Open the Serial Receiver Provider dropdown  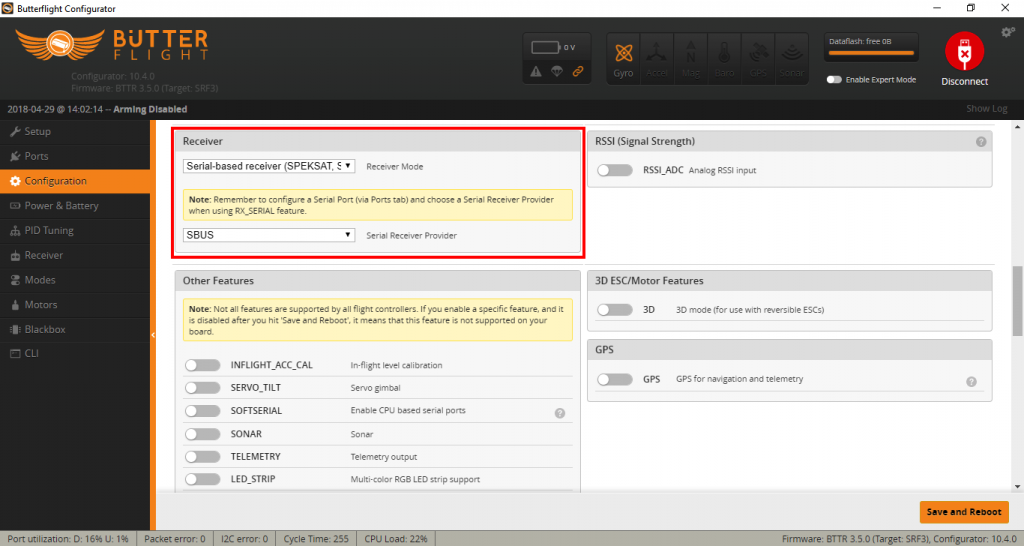click(269, 235)
